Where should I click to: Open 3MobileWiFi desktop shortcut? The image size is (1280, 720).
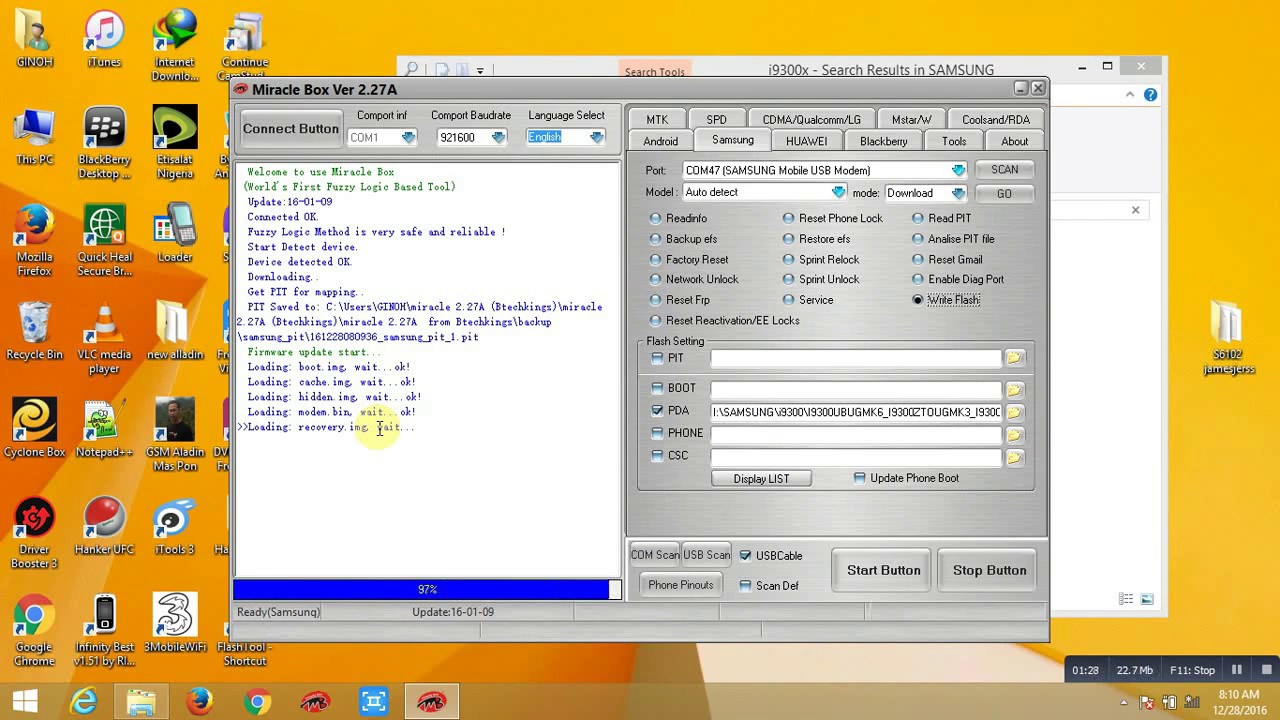174,624
